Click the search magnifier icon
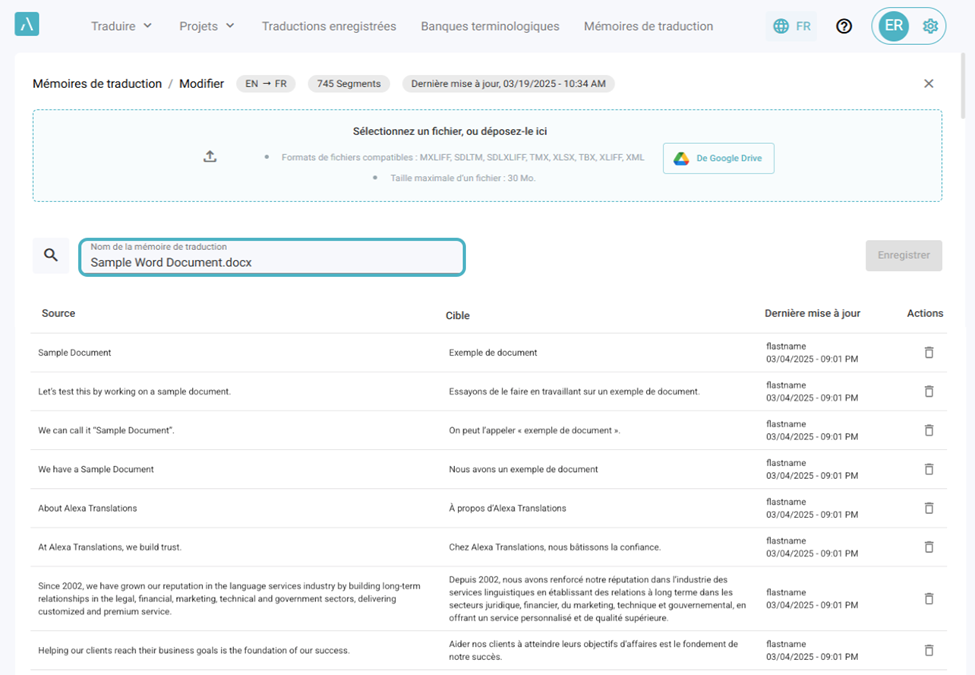This screenshot has height=675, width=975. point(51,255)
